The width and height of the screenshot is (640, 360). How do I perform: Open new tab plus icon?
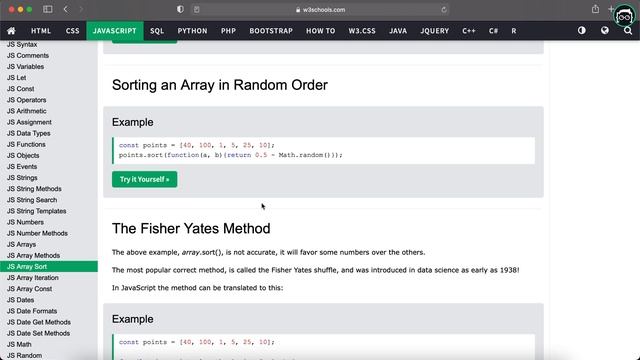pyautogui.click(x=611, y=9)
